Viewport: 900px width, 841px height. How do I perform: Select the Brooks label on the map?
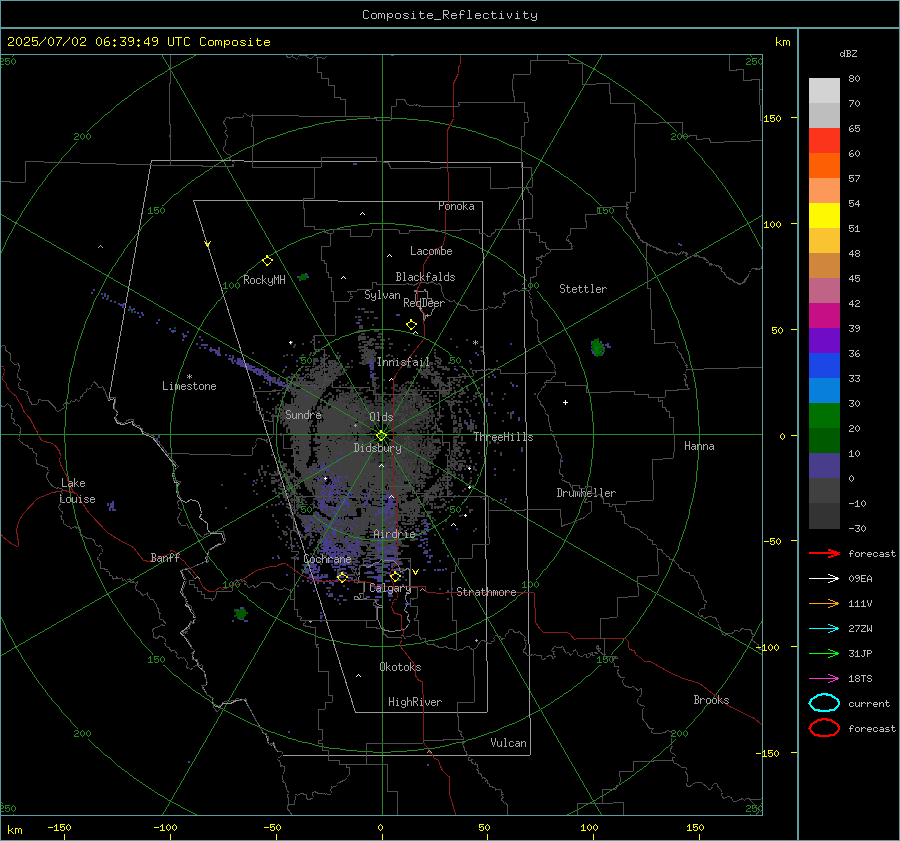(x=711, y=700)
